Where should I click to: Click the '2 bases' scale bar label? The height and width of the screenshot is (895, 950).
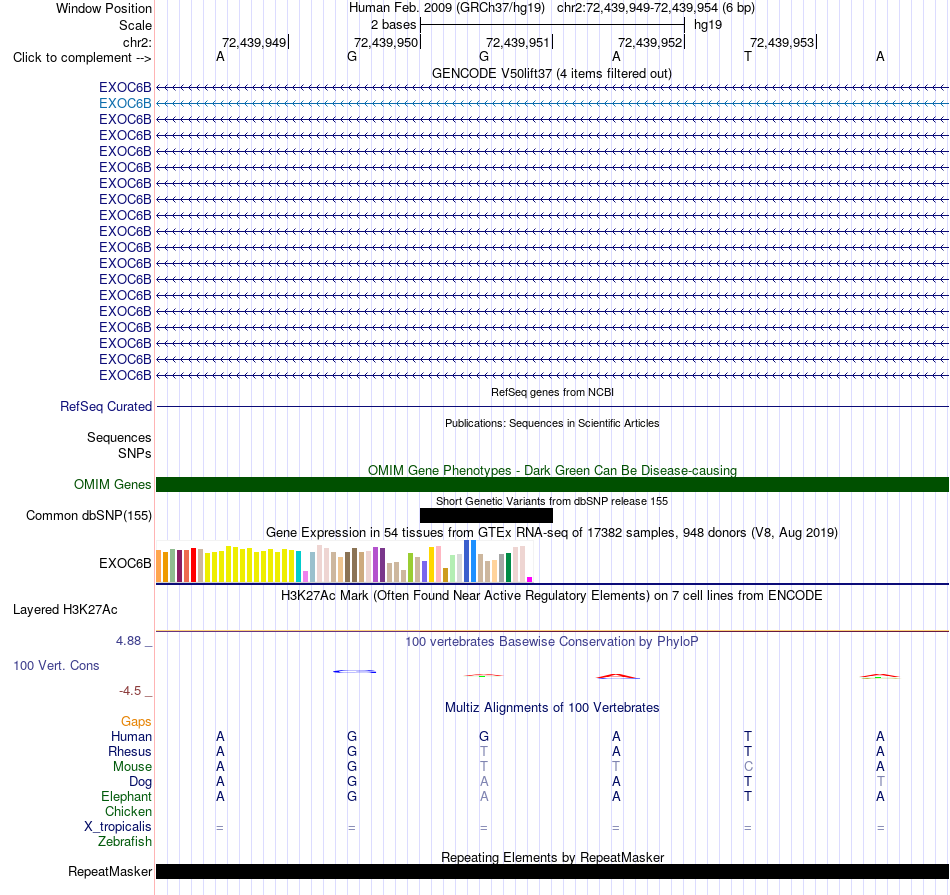pyautogui.click(x=393, y=25)
